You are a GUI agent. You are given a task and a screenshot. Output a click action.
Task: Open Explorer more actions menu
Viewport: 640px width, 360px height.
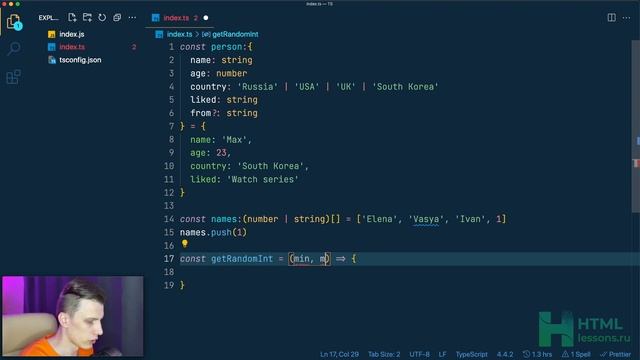(132, 18)
